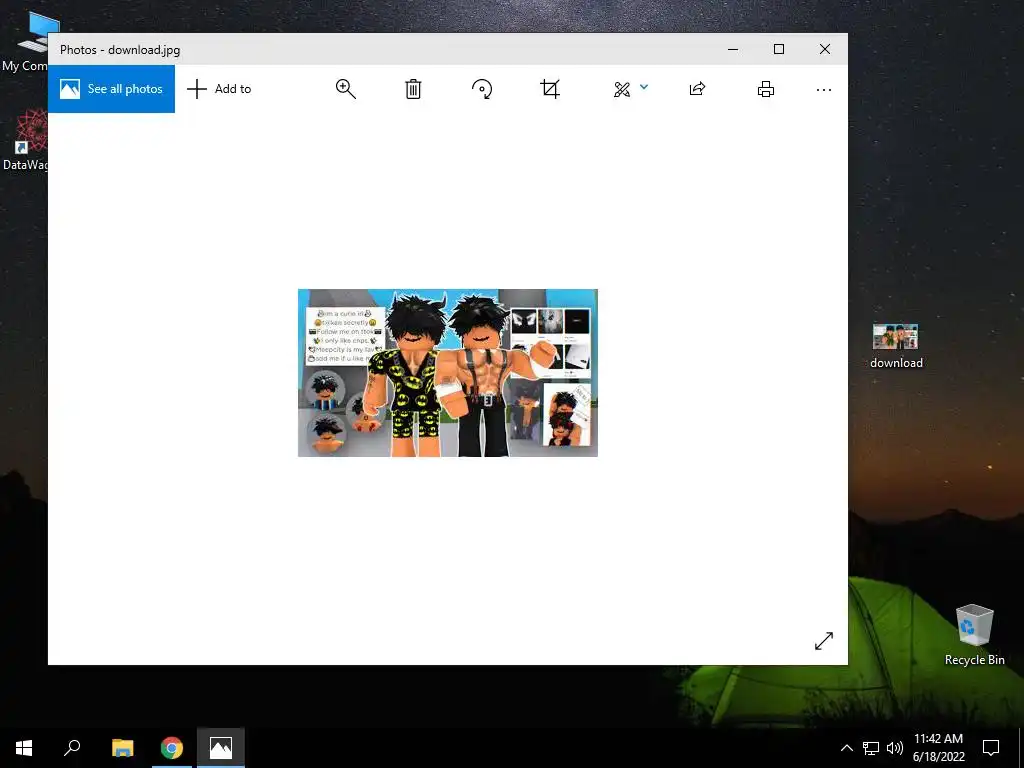The width and height of the screenshot is (1024, 768).
Task: Maximize the Photos window
Action: tap(778, 49)
